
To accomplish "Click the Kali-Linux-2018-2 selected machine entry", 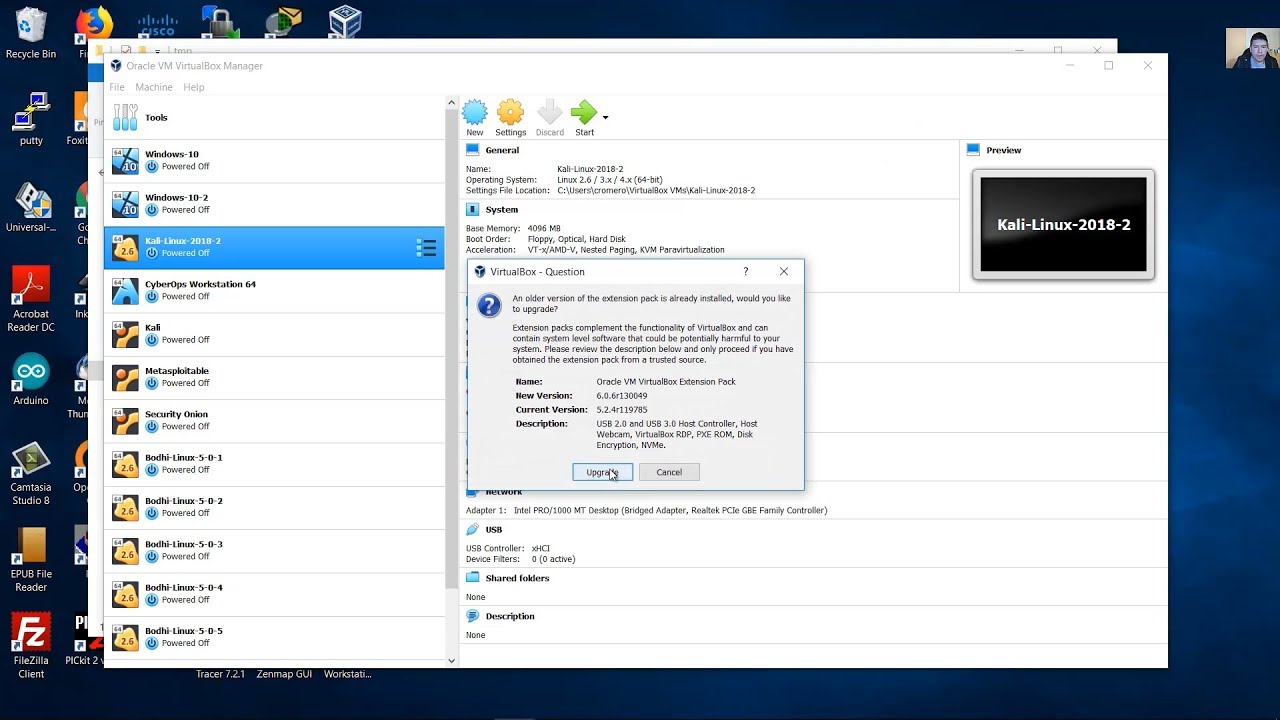I will click(274, 247).
